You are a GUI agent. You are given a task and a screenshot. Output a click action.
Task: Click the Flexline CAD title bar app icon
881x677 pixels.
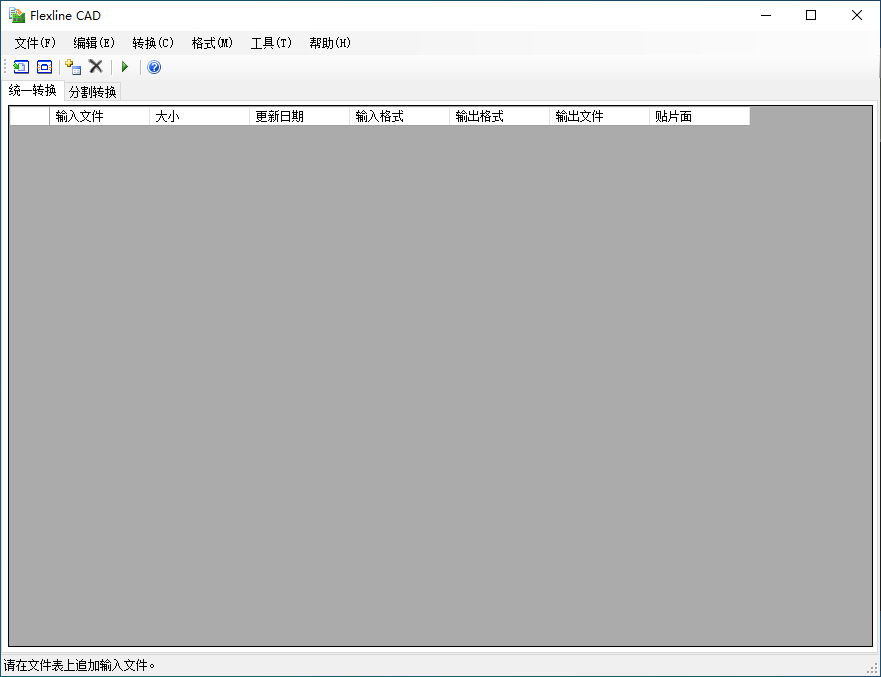(17, 15)
